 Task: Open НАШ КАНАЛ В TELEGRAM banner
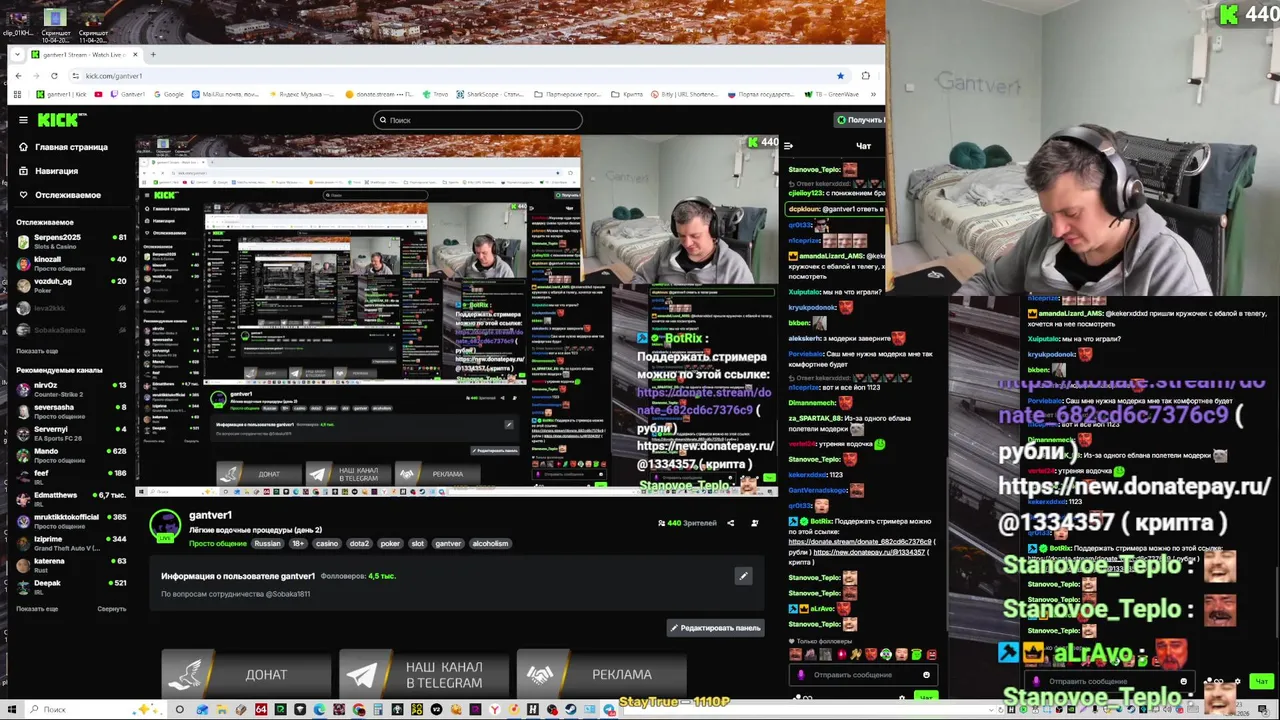pos(423,674)
